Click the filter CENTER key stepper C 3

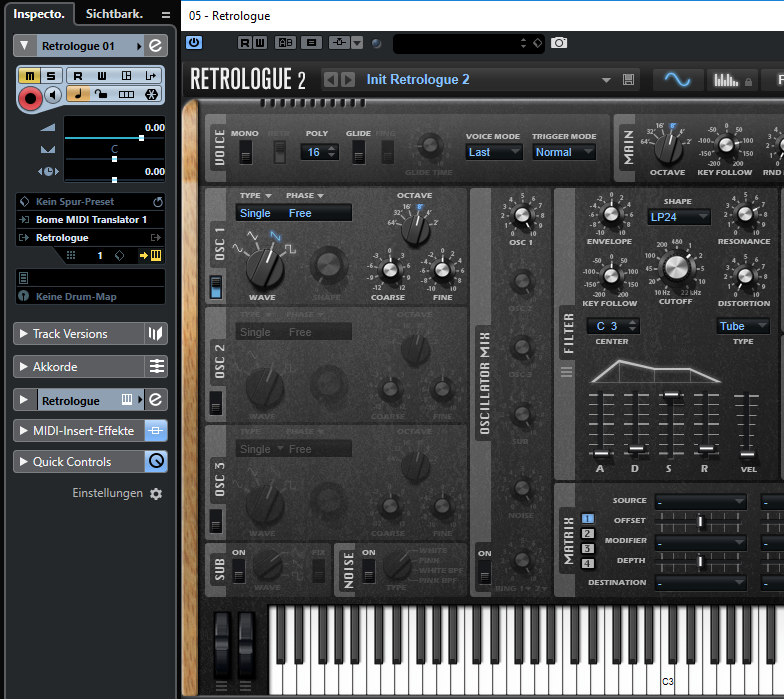pyautogui.click(x=612, y=326)
